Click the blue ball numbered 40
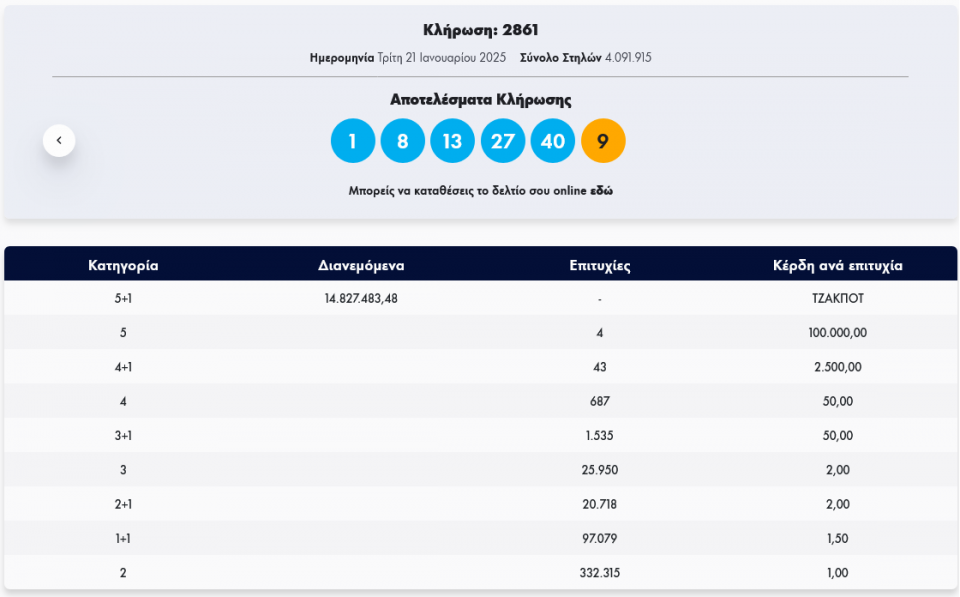 pos(553,141)
